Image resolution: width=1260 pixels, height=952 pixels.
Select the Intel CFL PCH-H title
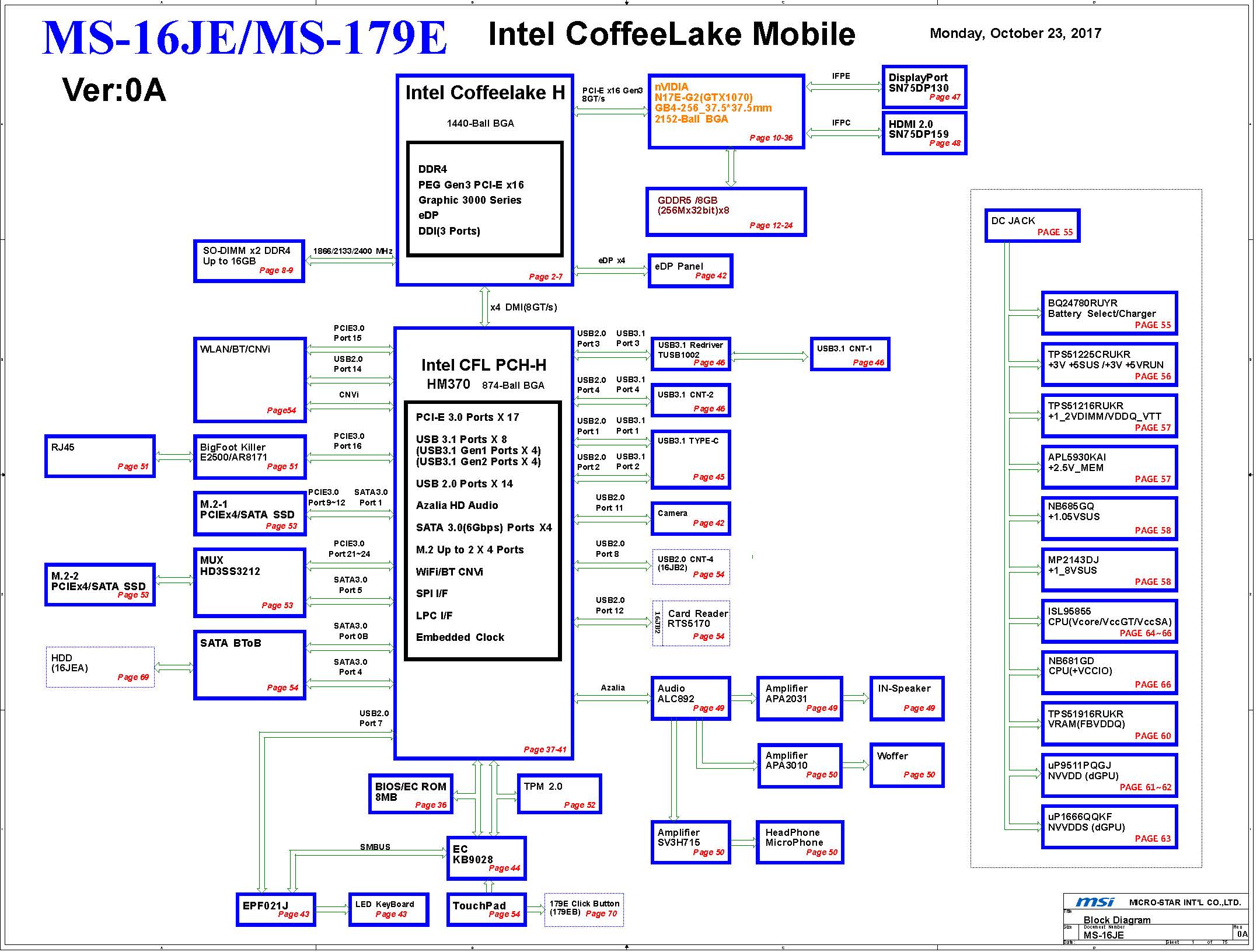(484, 365)
